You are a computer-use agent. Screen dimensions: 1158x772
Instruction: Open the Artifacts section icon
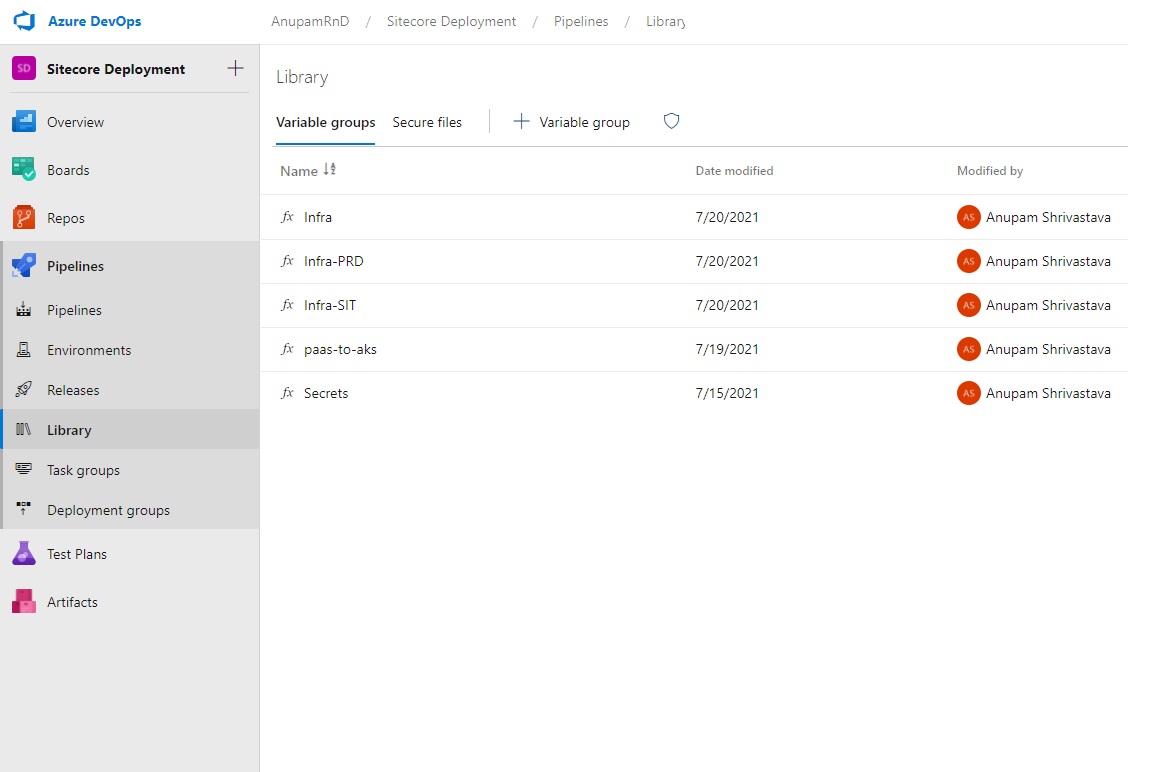point(22,601)
